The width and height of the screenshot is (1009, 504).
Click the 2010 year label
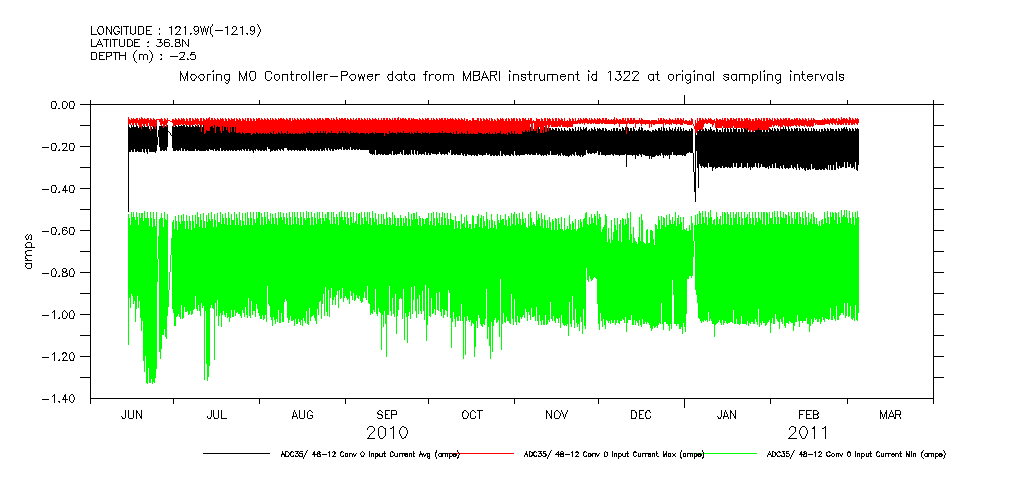coord(387,433)
